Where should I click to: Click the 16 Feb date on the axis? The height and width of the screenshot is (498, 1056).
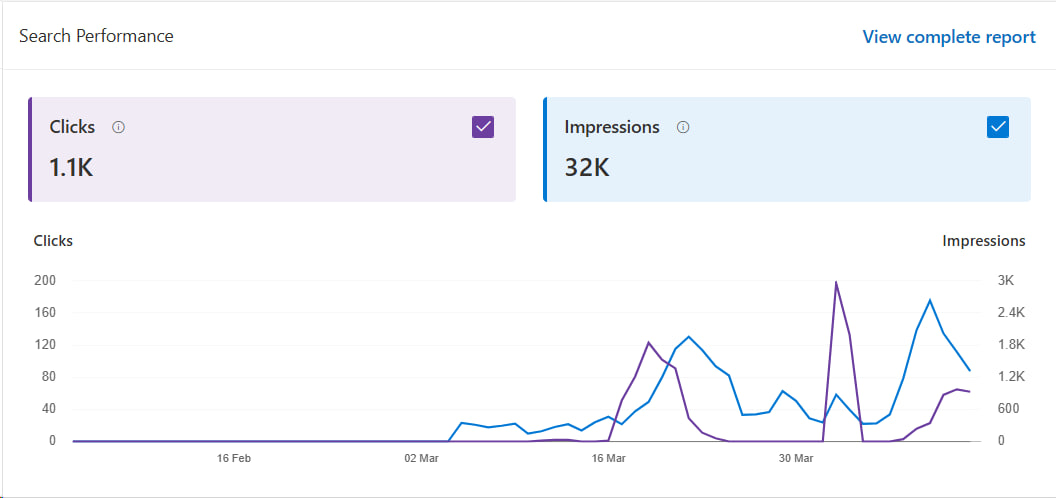[233, 458]
